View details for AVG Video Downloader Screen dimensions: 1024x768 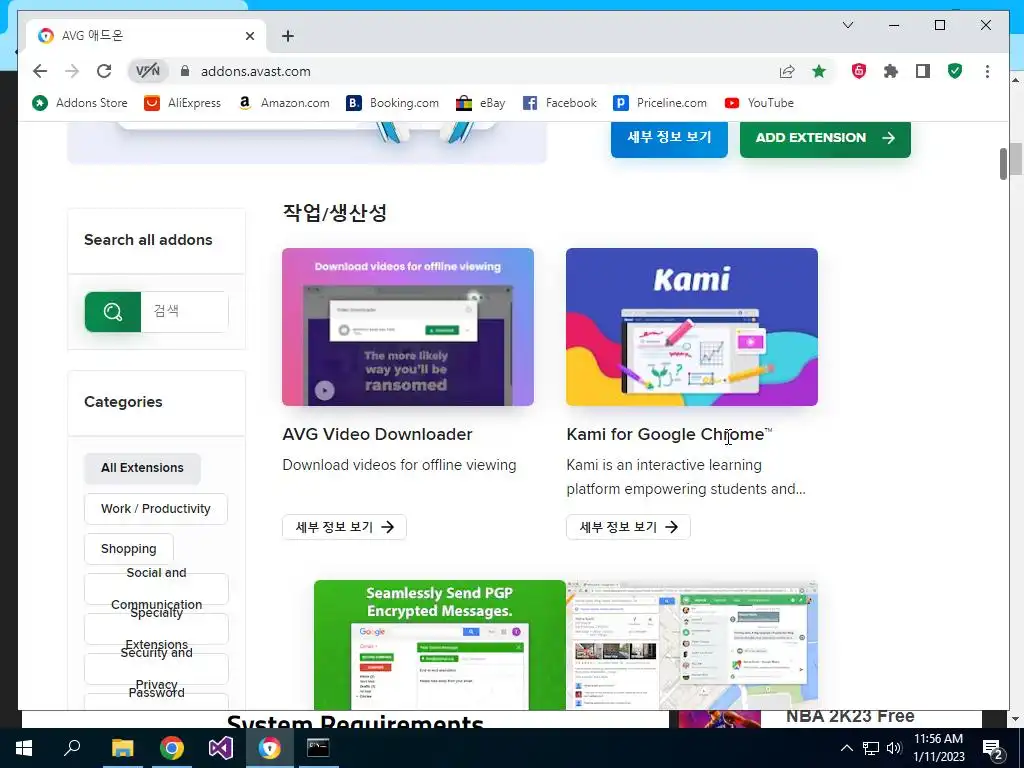point(344,527)
